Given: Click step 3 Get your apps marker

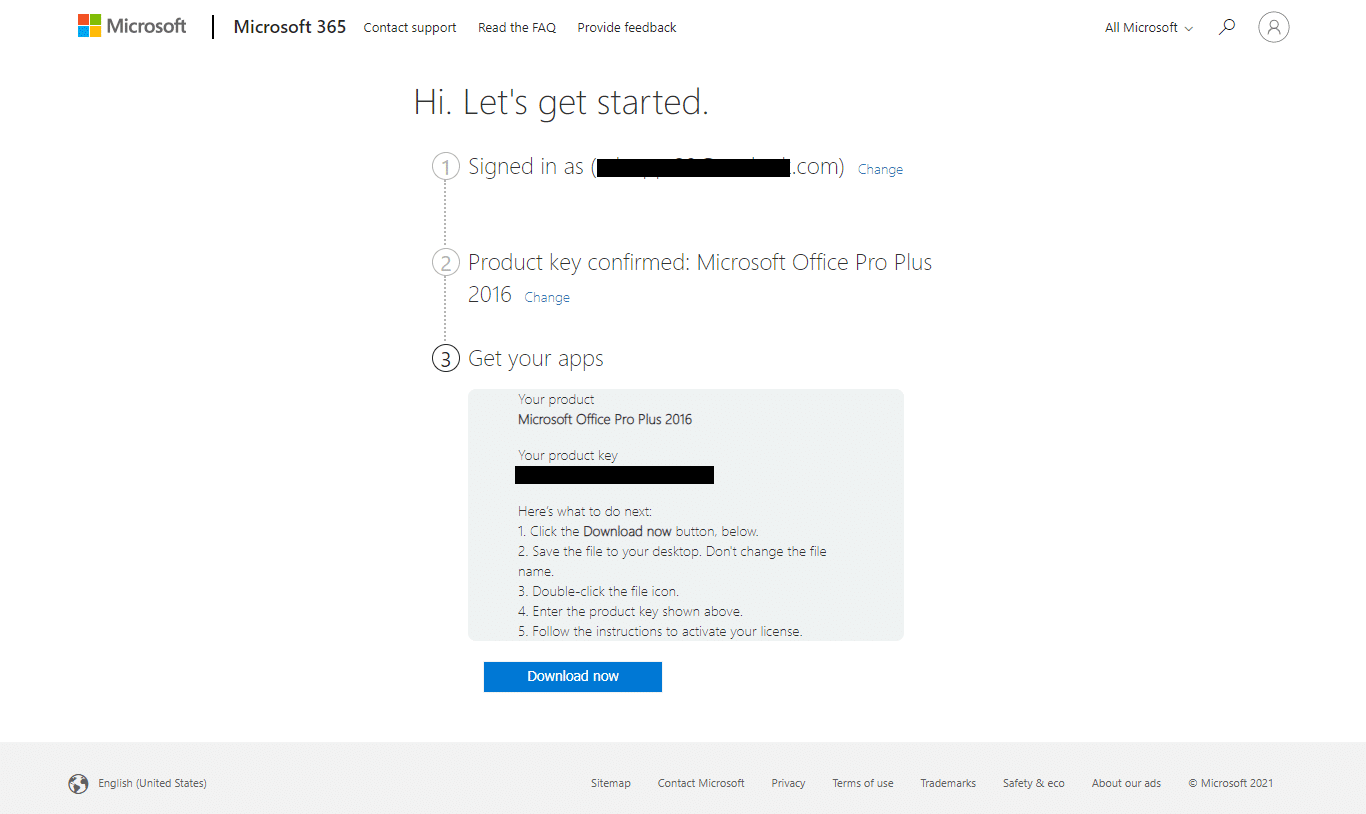Looking at the screenshot, I should point(446,359).
